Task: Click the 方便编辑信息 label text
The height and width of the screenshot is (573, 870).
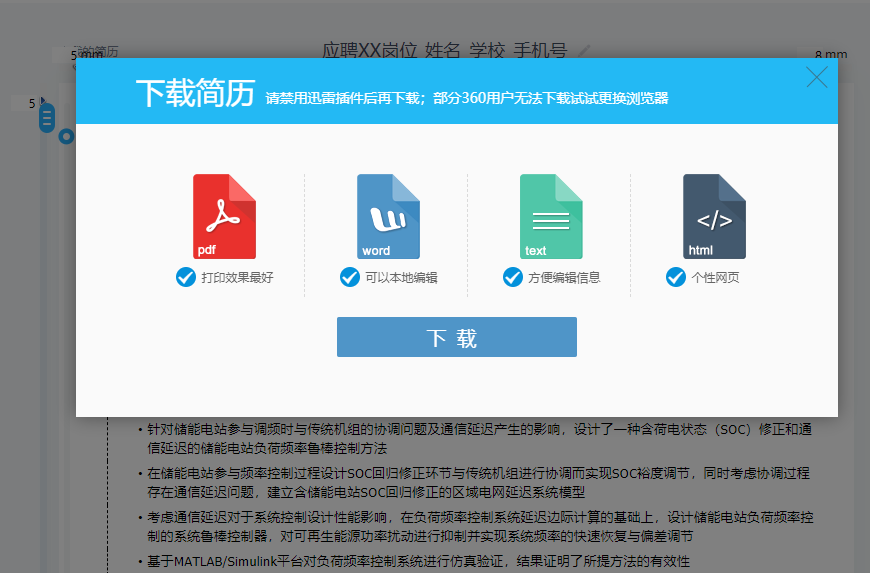Action: coord(564,278)
